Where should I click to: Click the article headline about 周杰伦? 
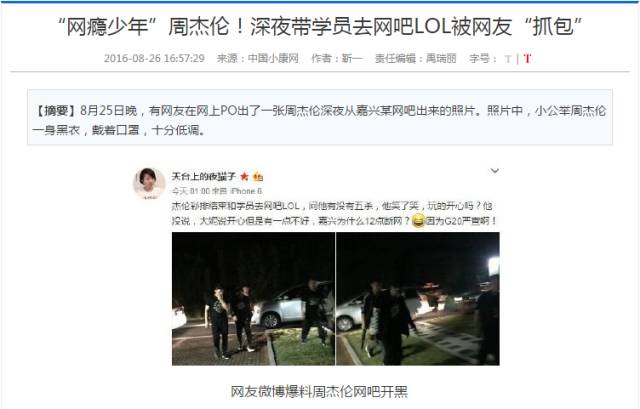320,27
